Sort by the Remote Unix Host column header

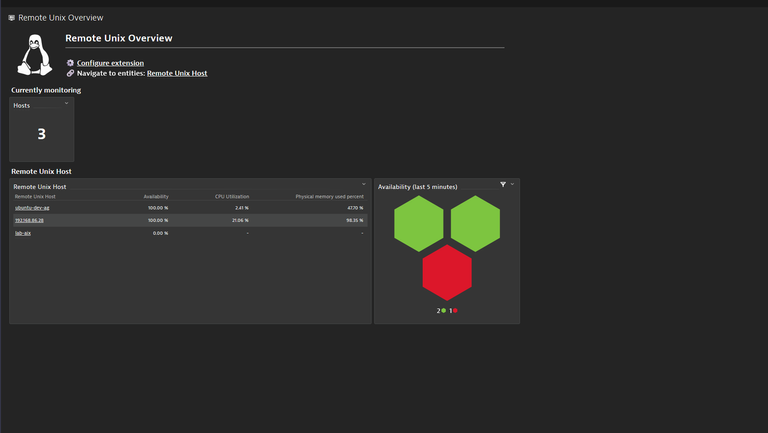35,196
